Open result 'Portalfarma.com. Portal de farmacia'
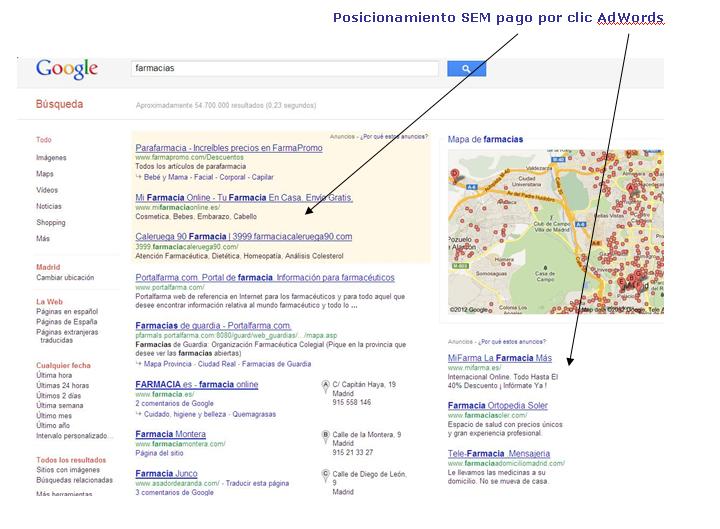720x529 pixels. [265, 277]
